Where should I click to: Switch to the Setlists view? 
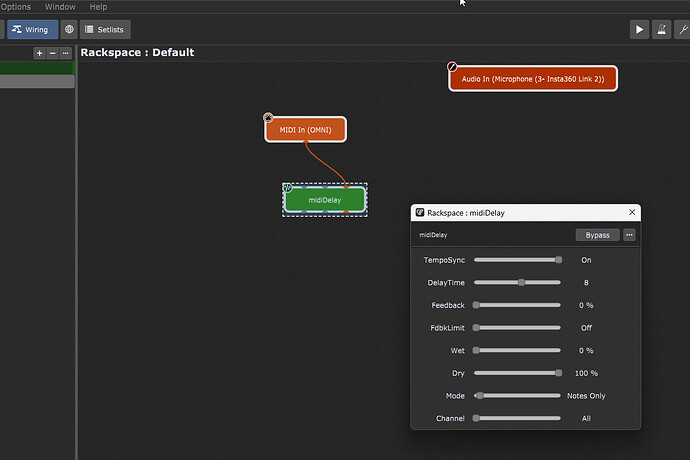coord(105,30)
